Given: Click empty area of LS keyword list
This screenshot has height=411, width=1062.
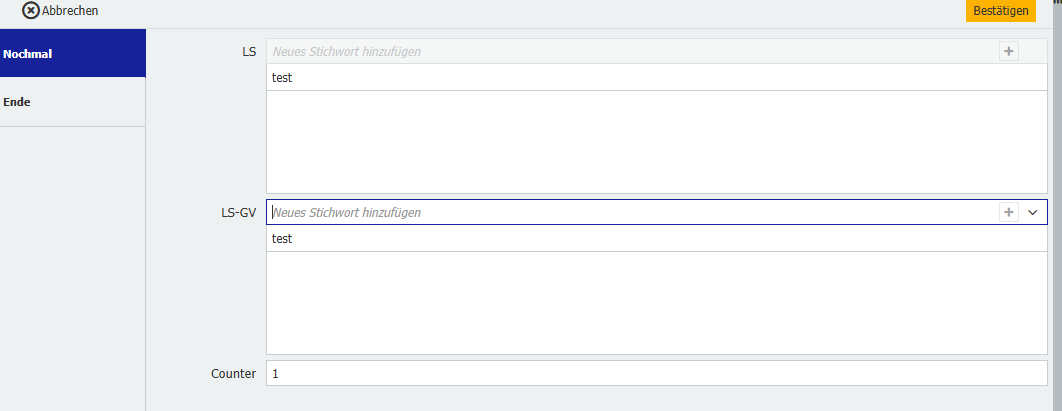Looking at the screenshot, I should (656, 142).
